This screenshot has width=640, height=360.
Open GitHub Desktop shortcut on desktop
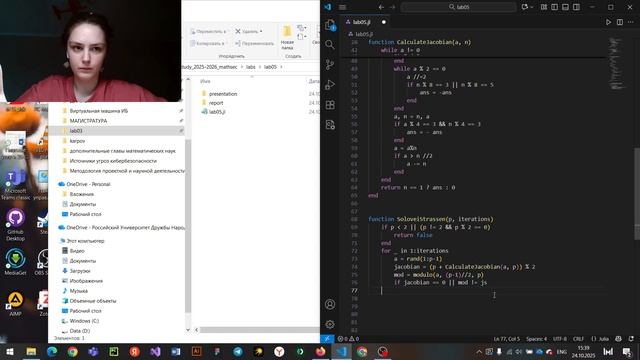16,225
